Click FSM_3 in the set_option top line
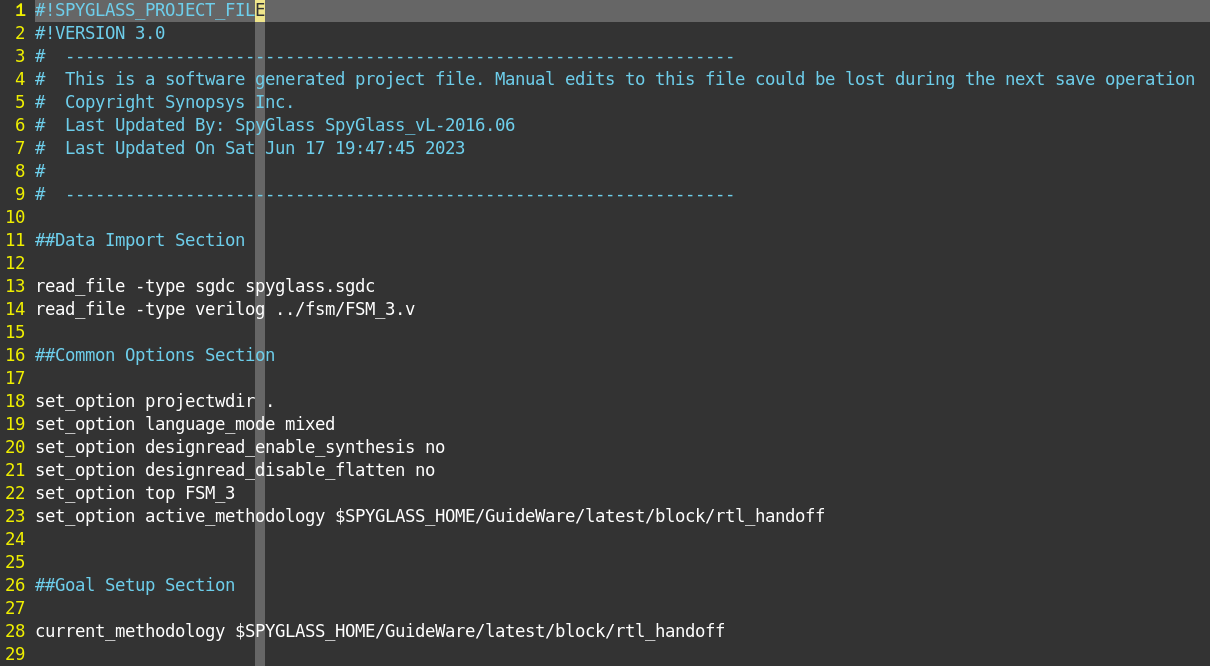Screen dimensions: 1210x666 [x=210, y=493]
